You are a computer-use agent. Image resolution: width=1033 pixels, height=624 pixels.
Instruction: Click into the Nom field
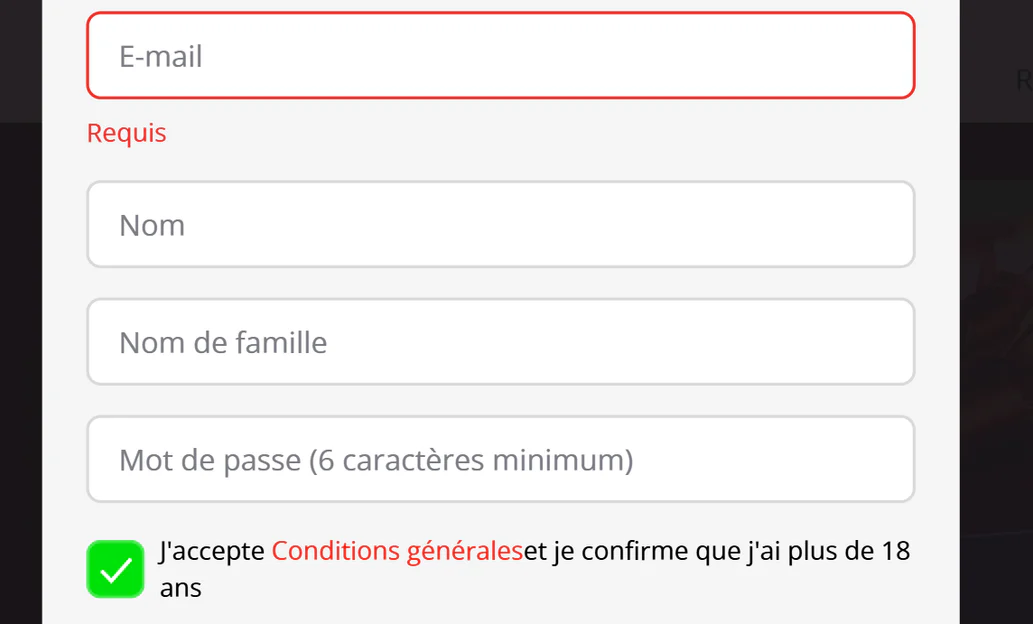click(501, 225)
